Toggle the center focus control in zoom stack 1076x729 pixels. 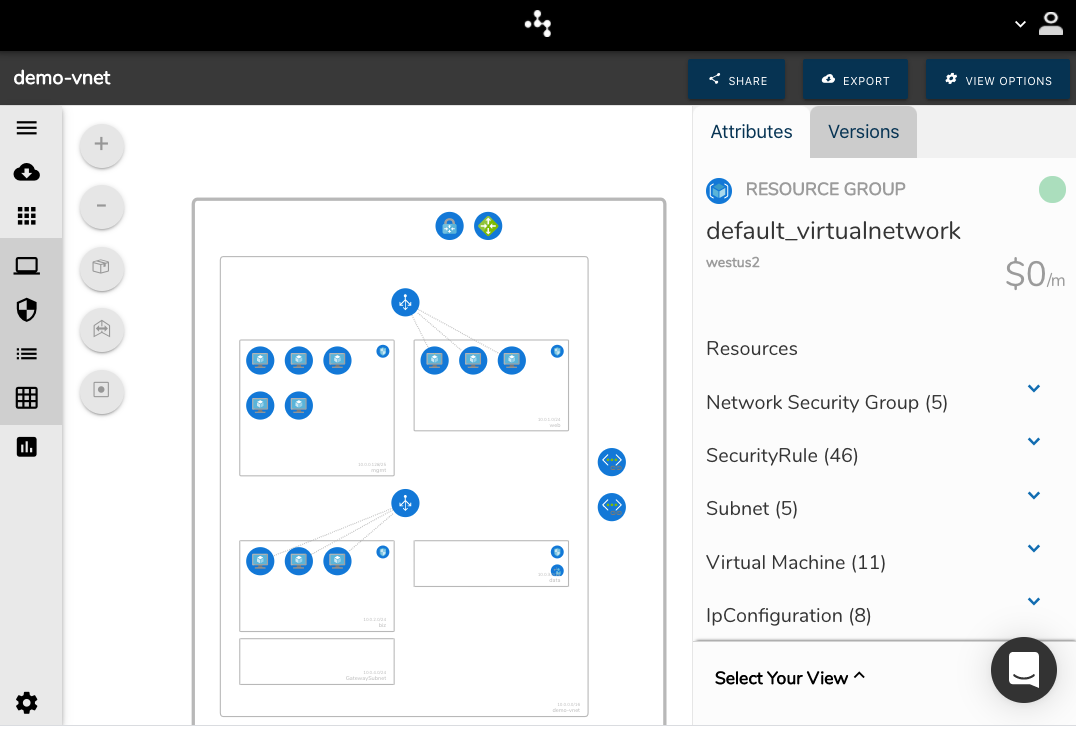(101, 392)
